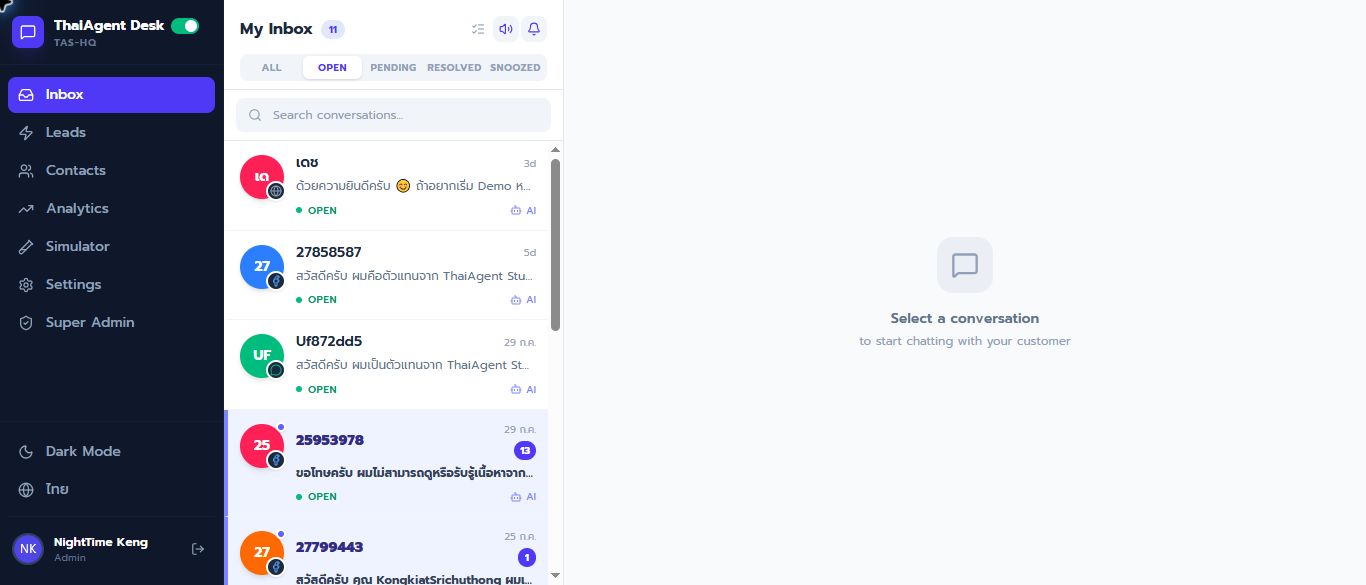
Task: Click the pink 25 avatar
Action: [x=262, y=445]
